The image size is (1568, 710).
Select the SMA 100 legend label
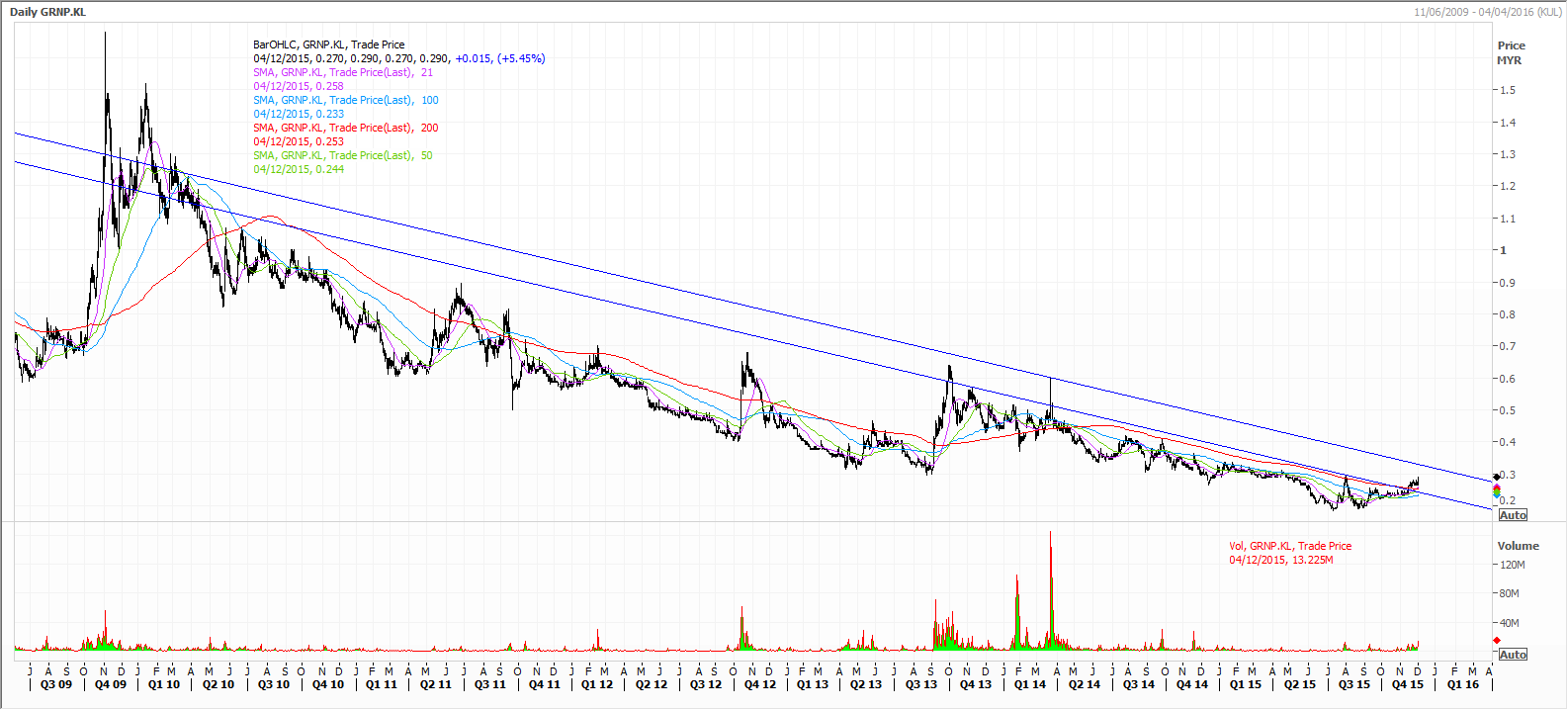coord(345,100)
